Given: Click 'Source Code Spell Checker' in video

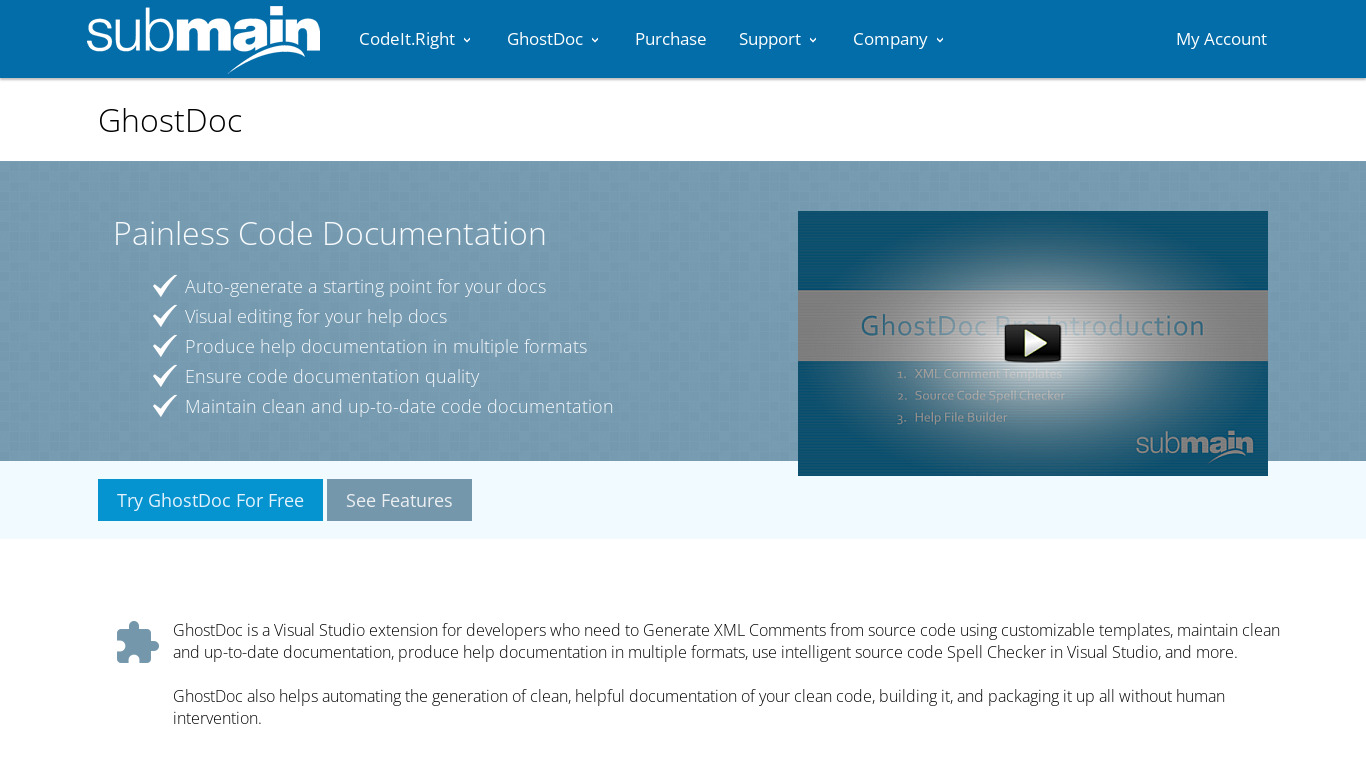Looking at the screenshot, I should click(x=989, y=396).
